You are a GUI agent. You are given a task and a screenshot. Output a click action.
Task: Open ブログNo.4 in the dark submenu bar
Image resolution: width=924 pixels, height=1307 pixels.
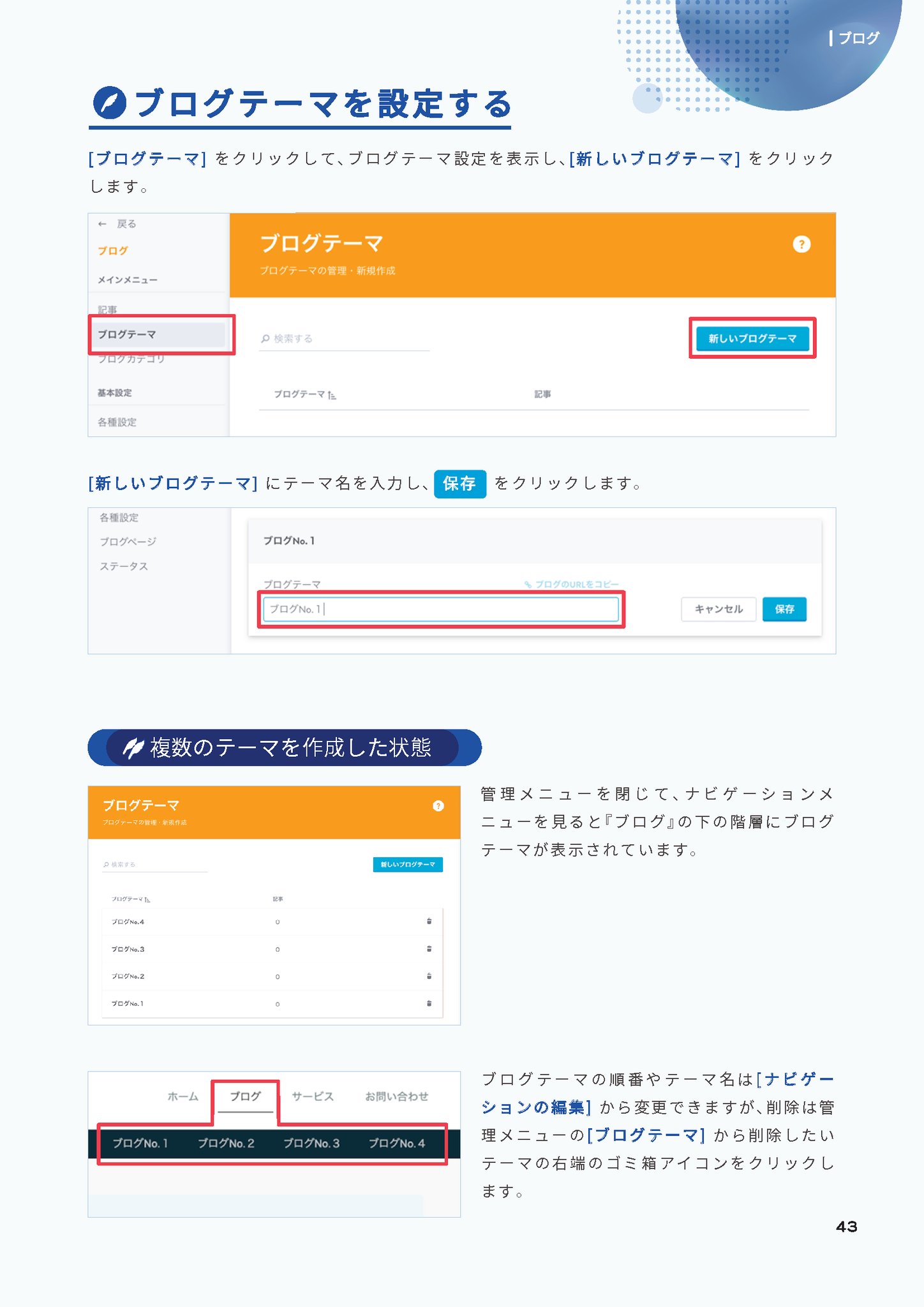397,1143
